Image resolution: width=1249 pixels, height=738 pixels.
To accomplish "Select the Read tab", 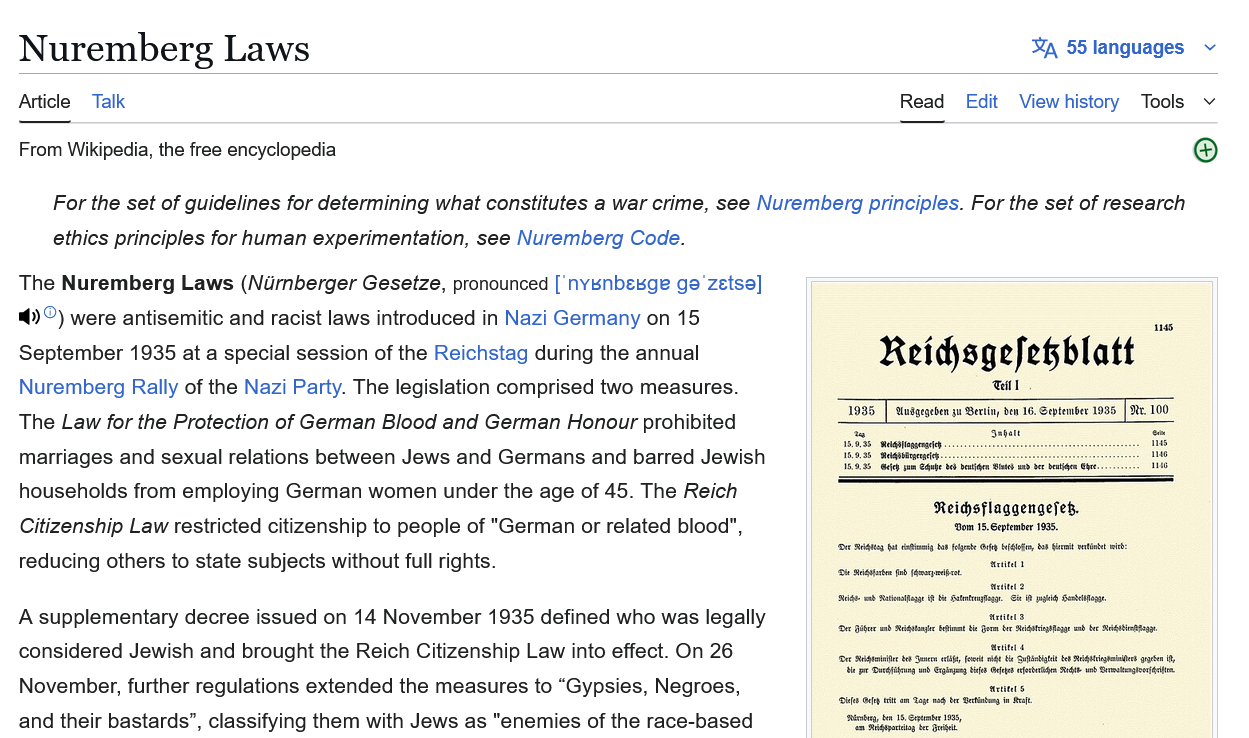I will (x=921, y=101).
